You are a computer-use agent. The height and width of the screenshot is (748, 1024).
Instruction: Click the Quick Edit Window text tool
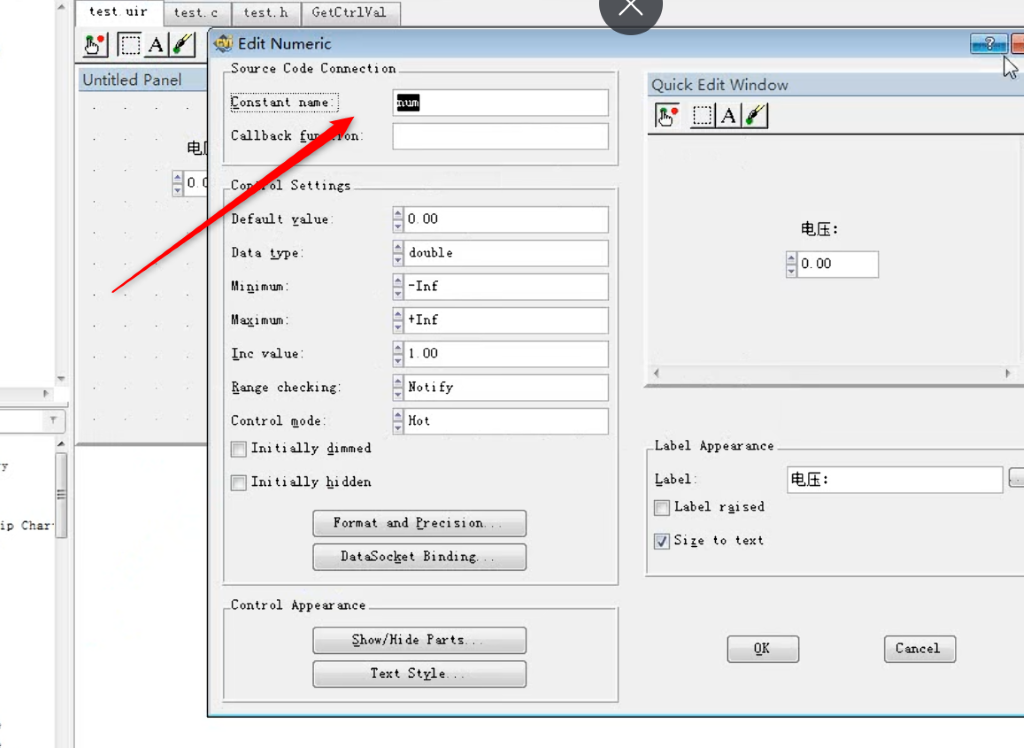728,115
